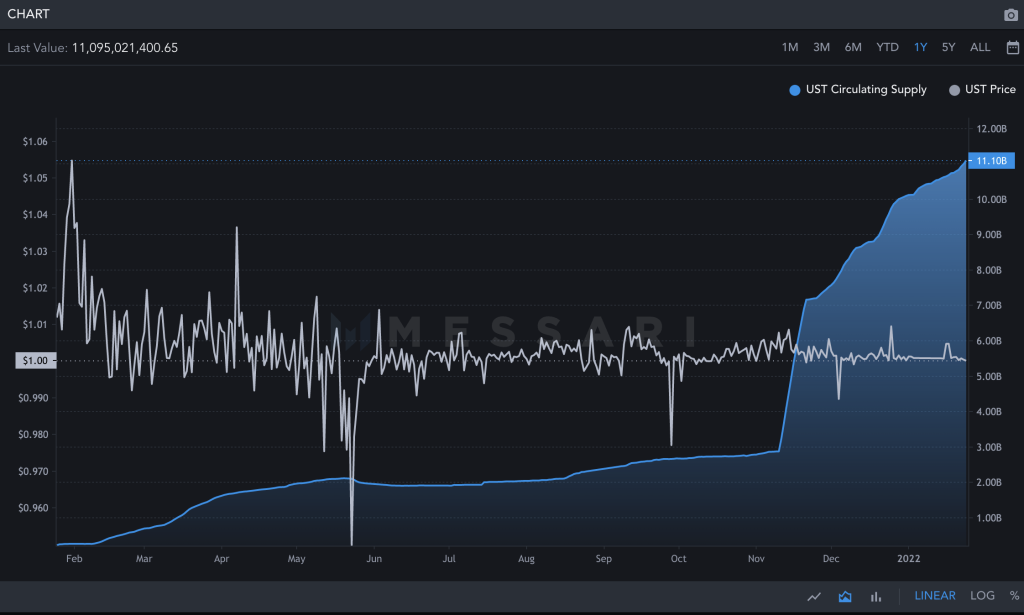Select the ALL time range
Image resolution: width=1024 pixels, height=615 pixels.
[x=980, y=47]
